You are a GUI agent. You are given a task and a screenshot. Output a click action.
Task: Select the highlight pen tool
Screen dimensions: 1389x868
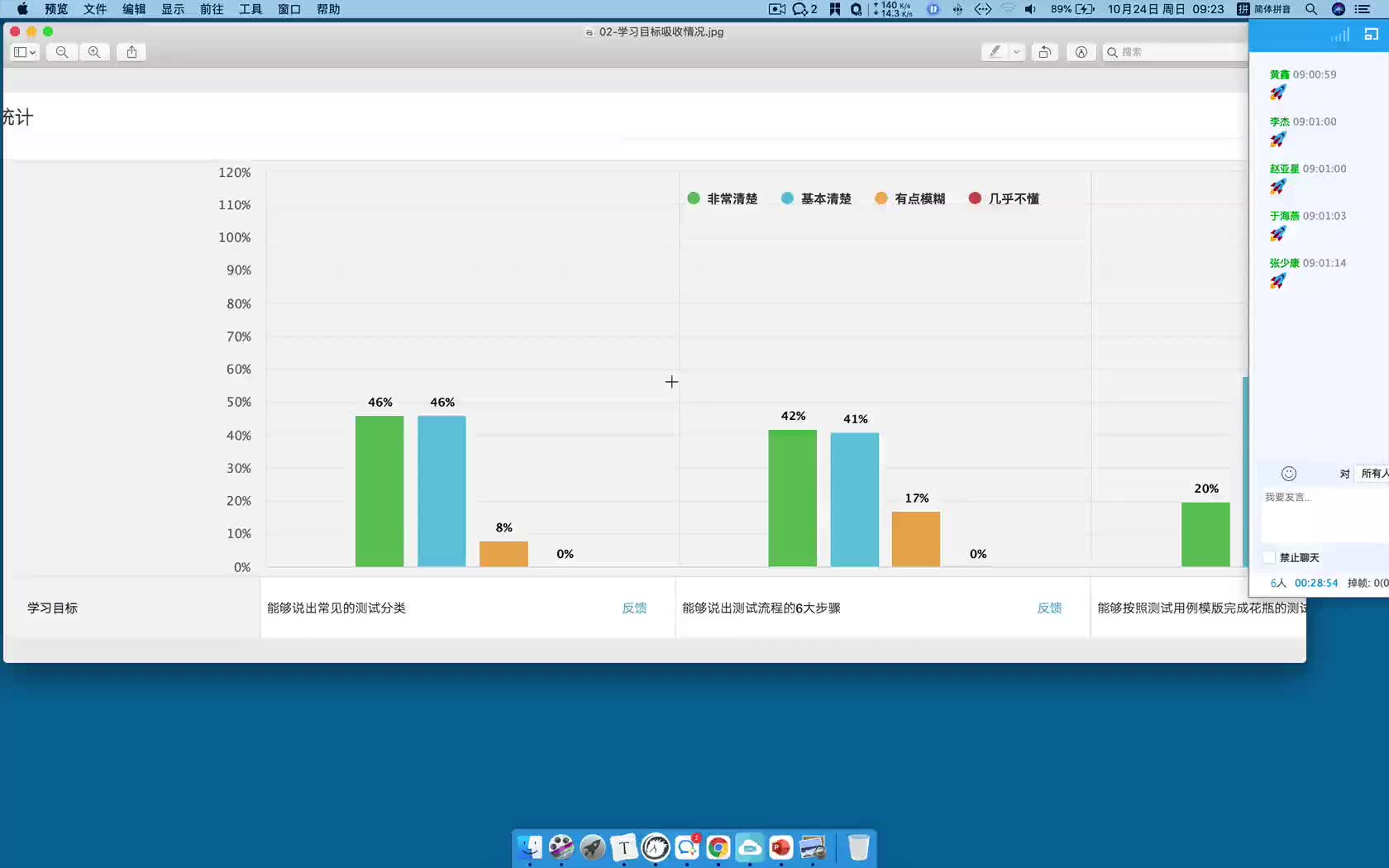tap(995, 52)
